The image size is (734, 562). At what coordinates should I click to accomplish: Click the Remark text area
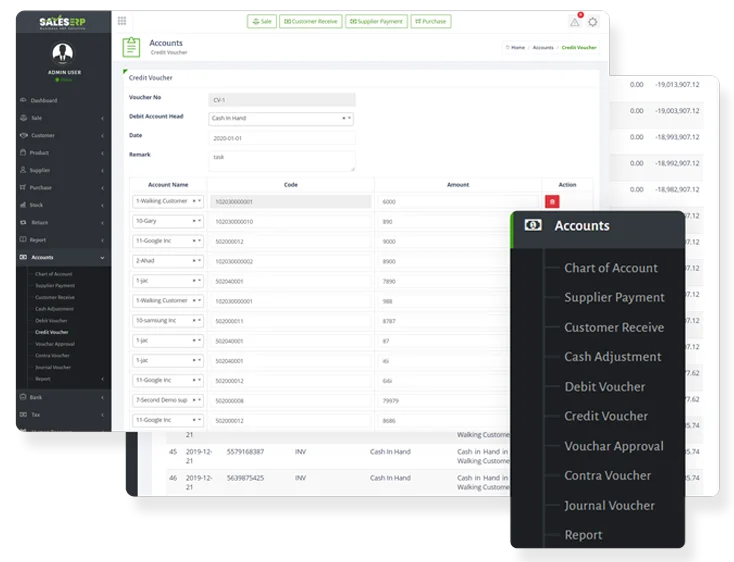(x=281, y=160)
